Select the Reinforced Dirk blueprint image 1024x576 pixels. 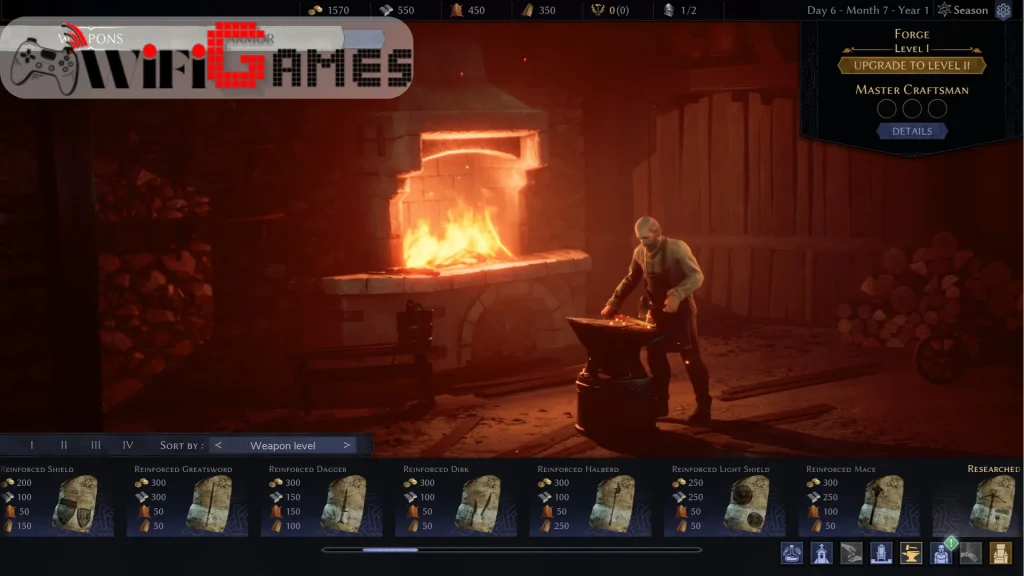click(x=480, y=504)
